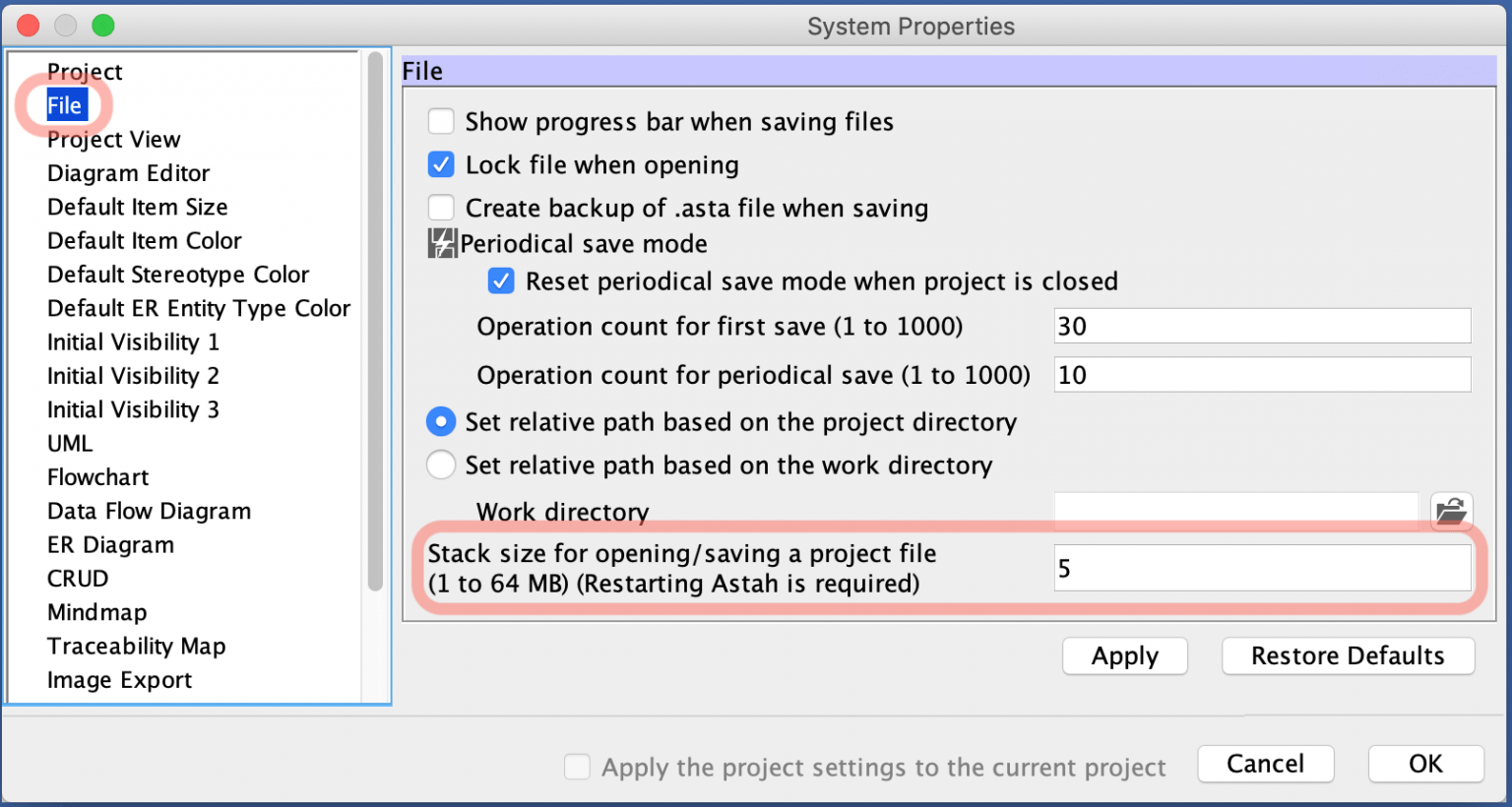Disable Lock file when opening
The image size is (1512, 807).
coord(440,164)
